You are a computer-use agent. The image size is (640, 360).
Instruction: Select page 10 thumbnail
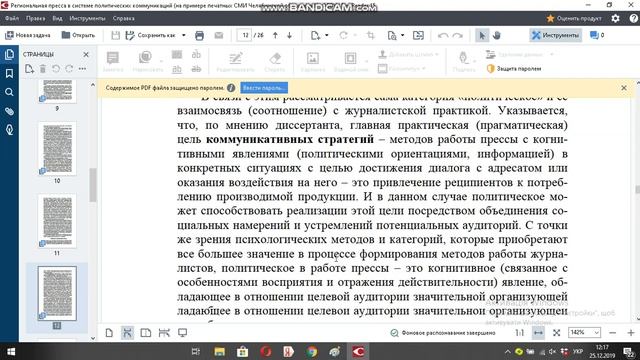point(57,149)
